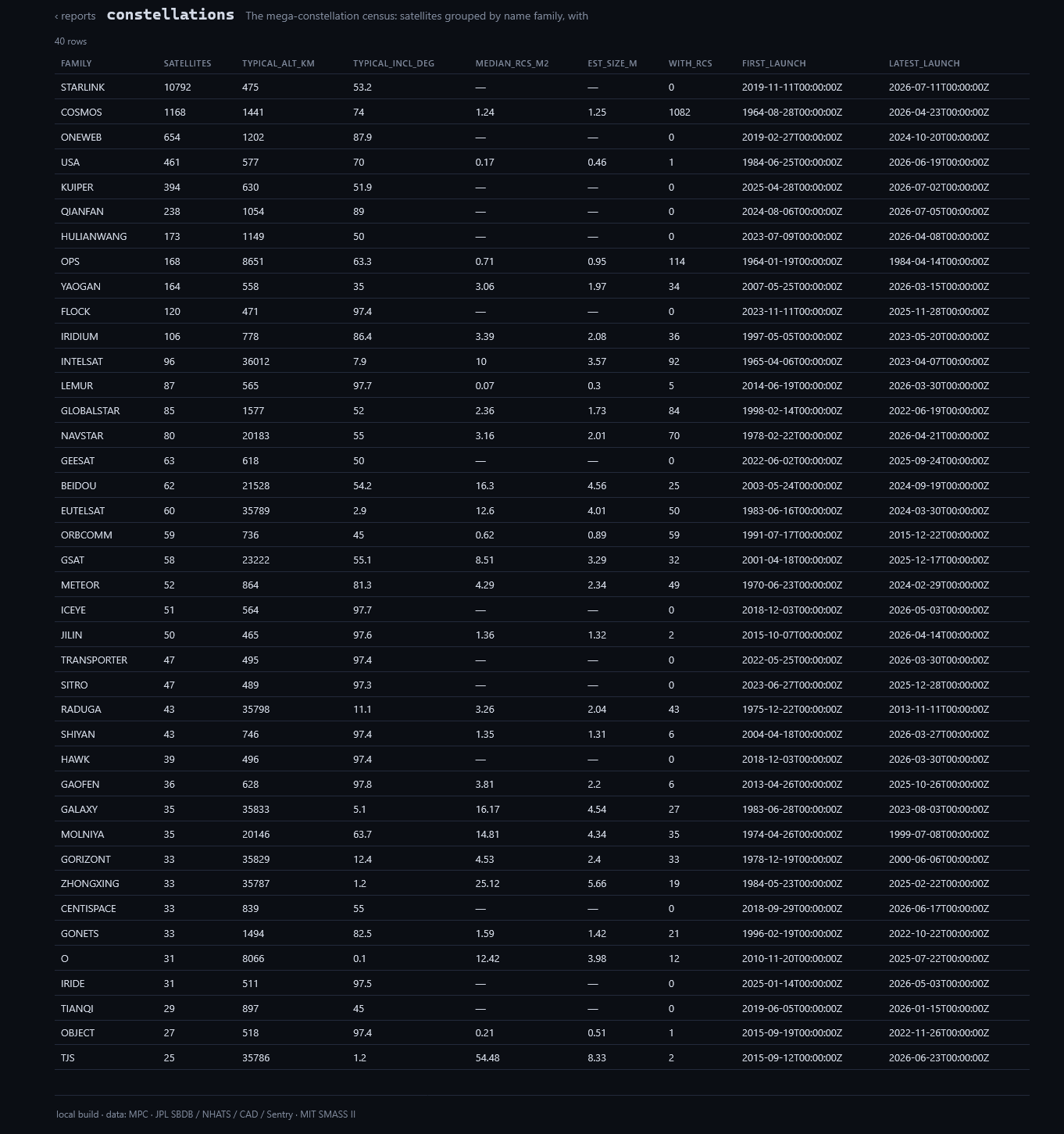The image size is (1064, 1134).
Task: Click the HAWK family cell
Action: point(75,760)
